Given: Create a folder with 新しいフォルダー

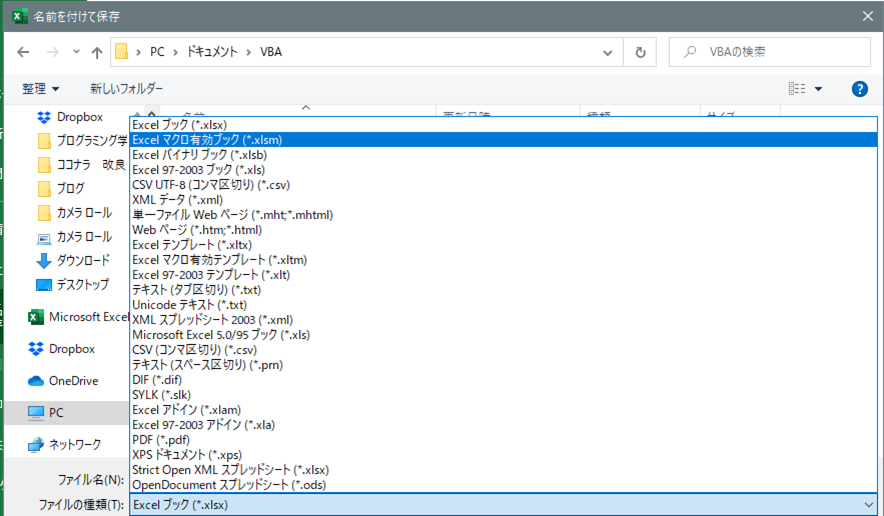Looking at the screenshot, I should [x=126, y=89].
